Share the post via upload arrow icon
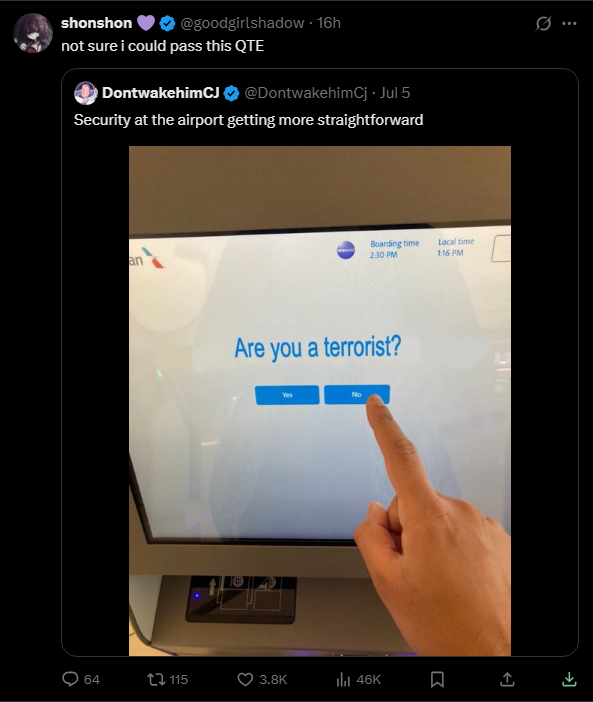 click(507, 679)
